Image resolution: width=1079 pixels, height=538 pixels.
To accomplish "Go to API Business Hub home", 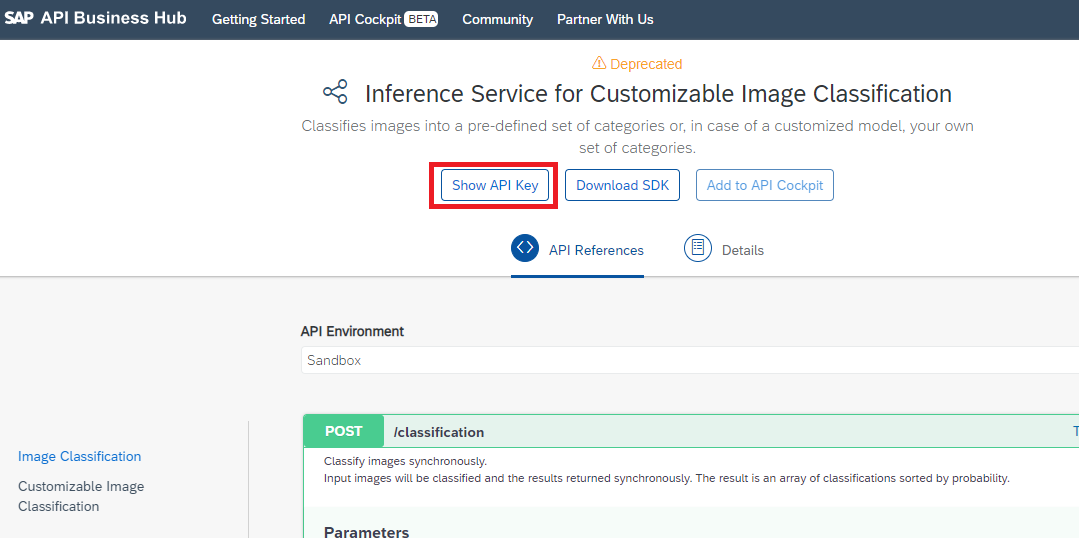I will 114,19.
